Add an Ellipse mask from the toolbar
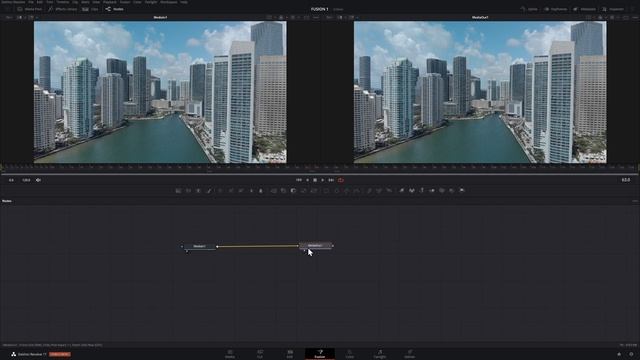 point(336,190)
